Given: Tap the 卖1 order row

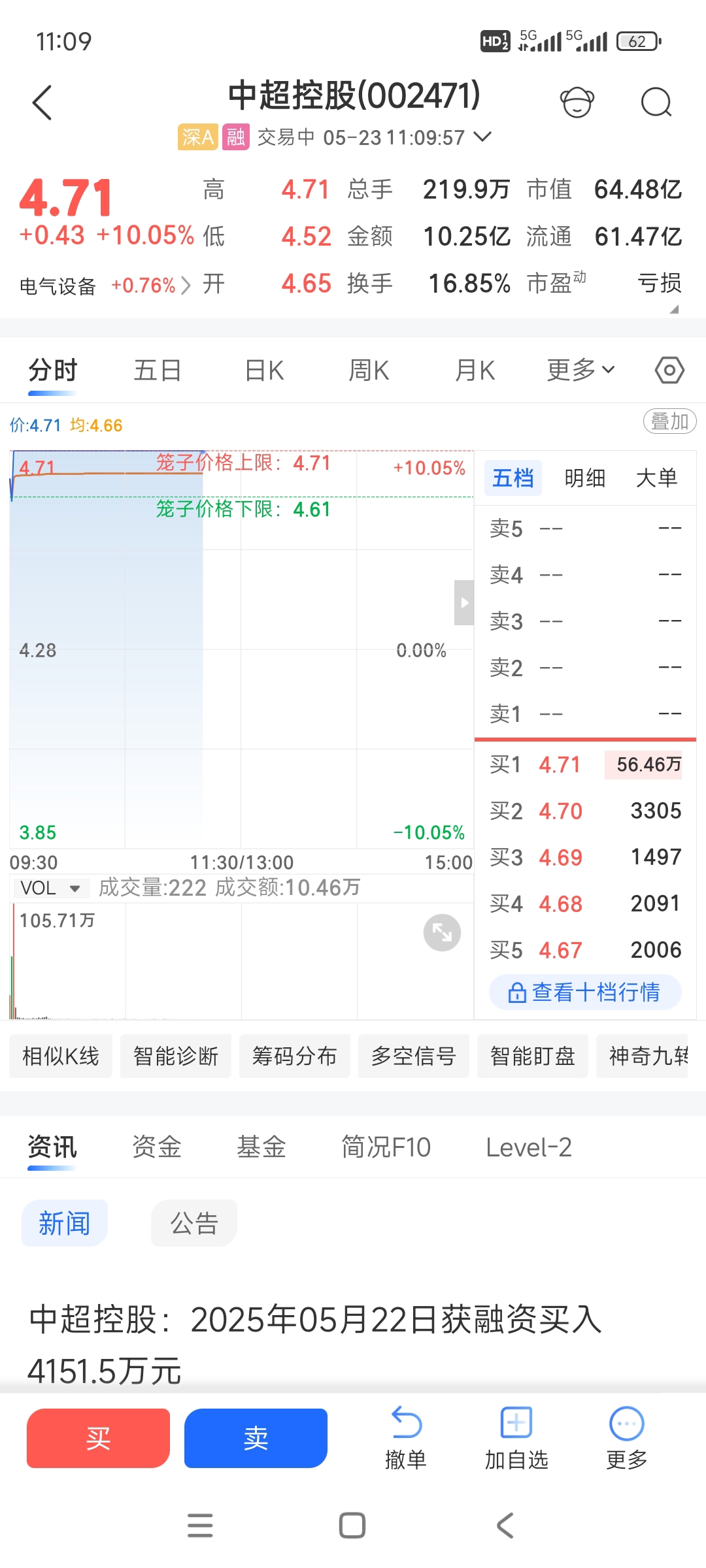Looking at the screenshot, I should tap(585, 714).
